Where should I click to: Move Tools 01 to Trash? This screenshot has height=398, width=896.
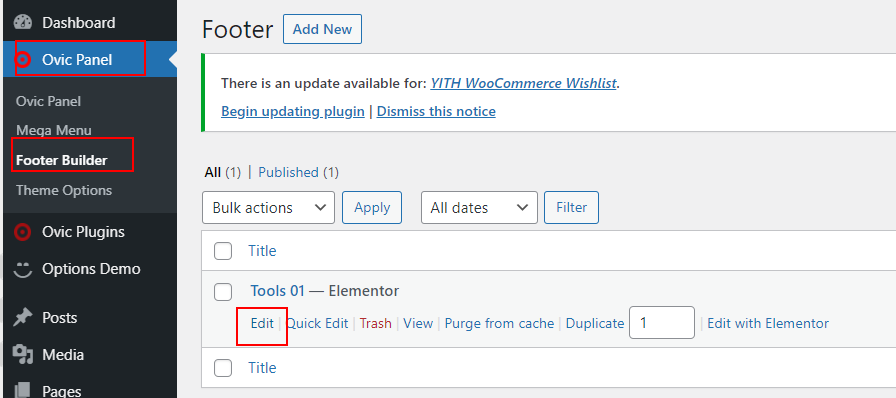375,324
